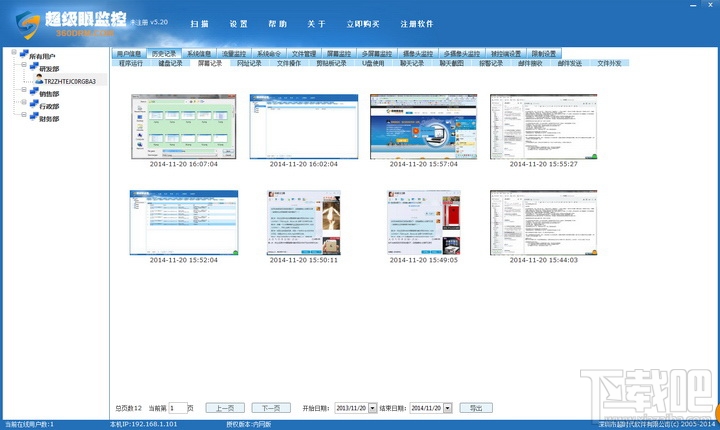This screenshot has width=720, height=430.
Task: Select the 屏幕记录 sub-tab
Action: (x=210, y=63)
